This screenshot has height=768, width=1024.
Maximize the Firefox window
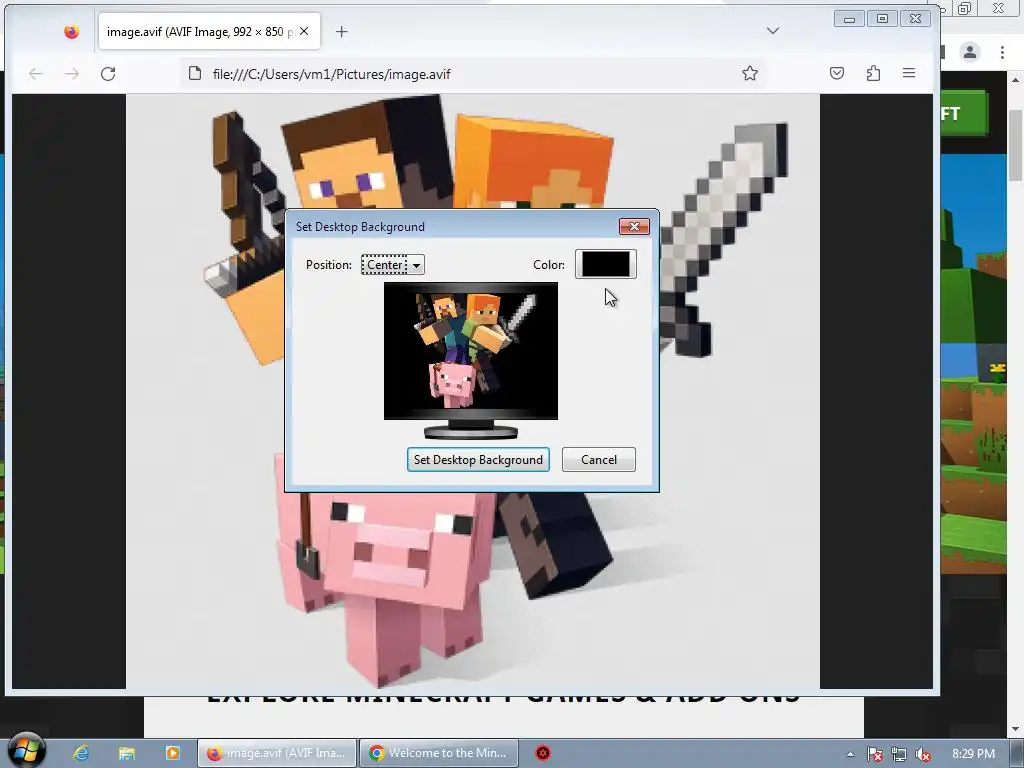[x=882, y=19]
